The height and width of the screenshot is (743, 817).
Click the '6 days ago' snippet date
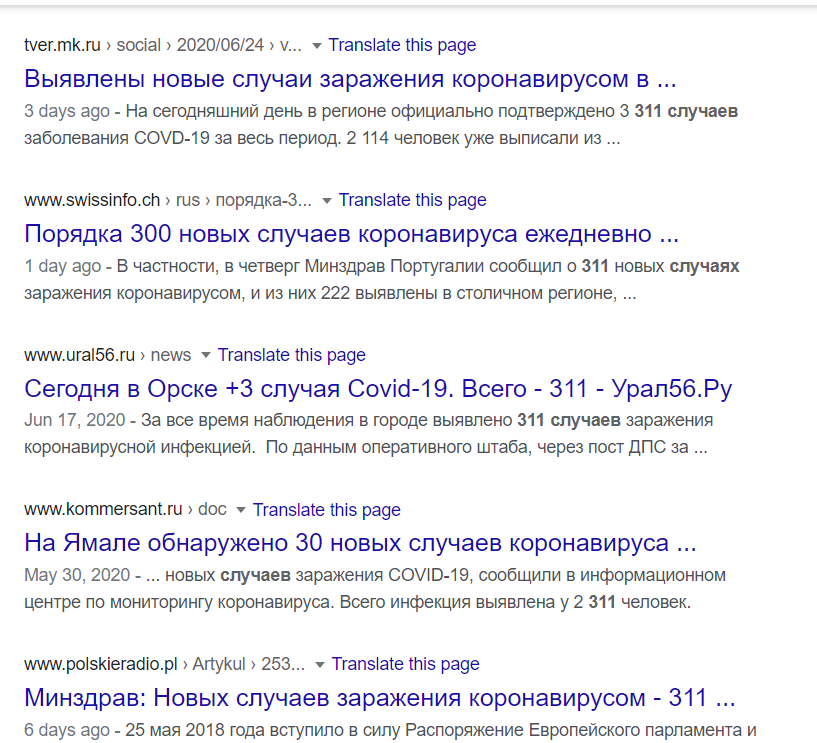[x=67, y=730]
